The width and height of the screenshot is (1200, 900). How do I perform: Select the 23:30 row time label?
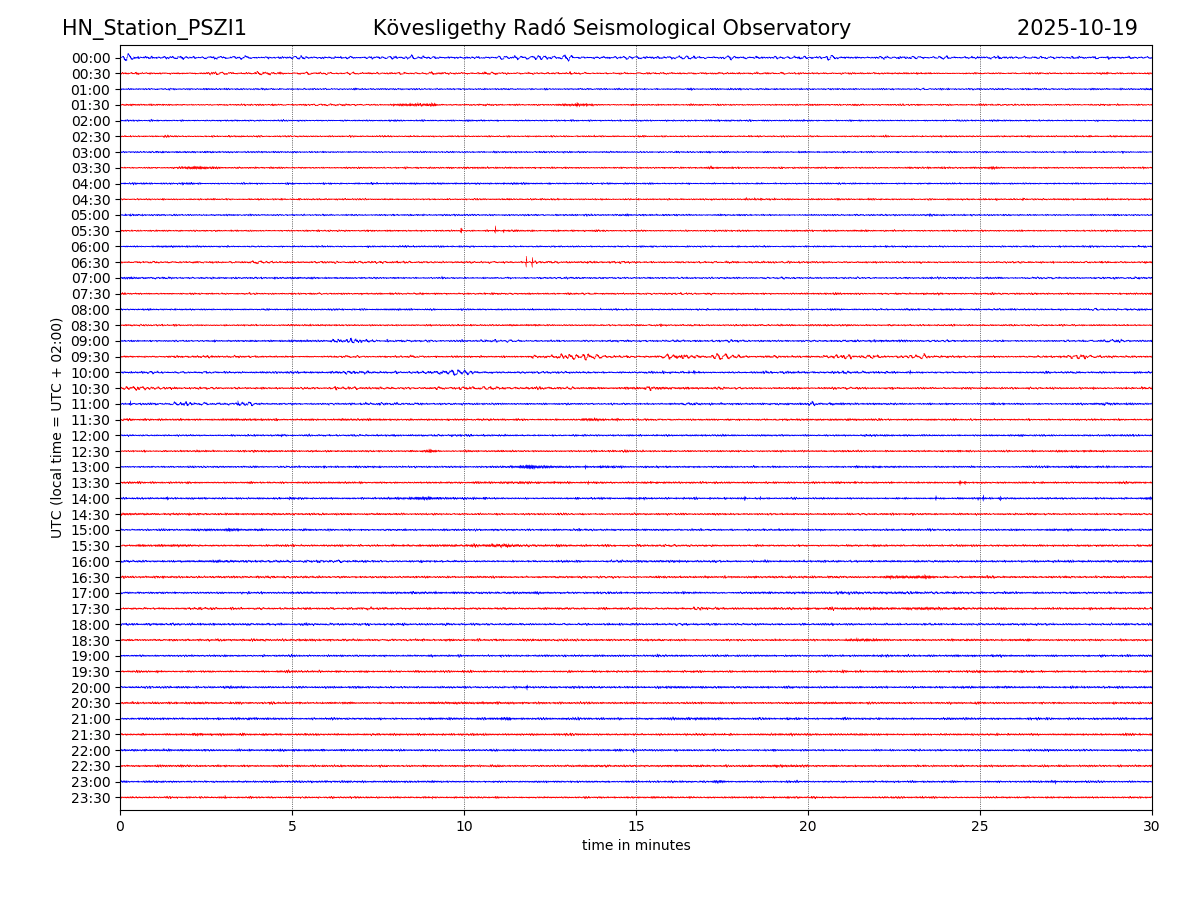click(x=90, y=798)
